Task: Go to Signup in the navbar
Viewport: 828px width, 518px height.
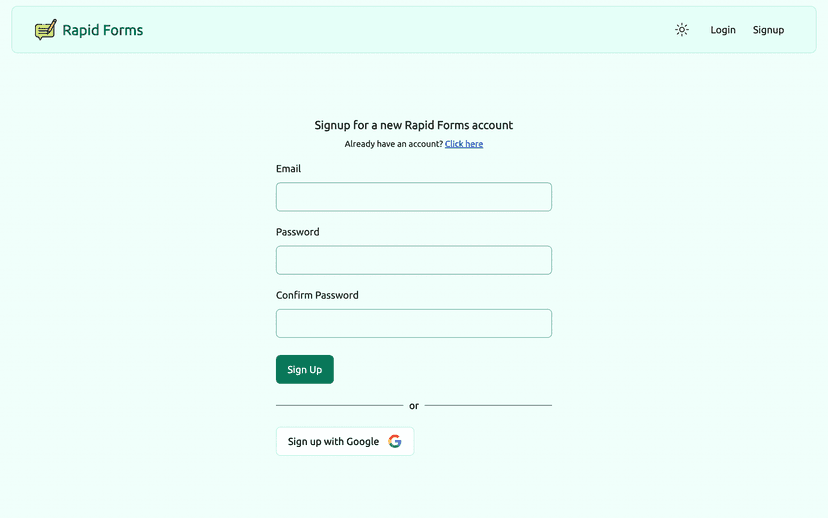Action: 768,30
